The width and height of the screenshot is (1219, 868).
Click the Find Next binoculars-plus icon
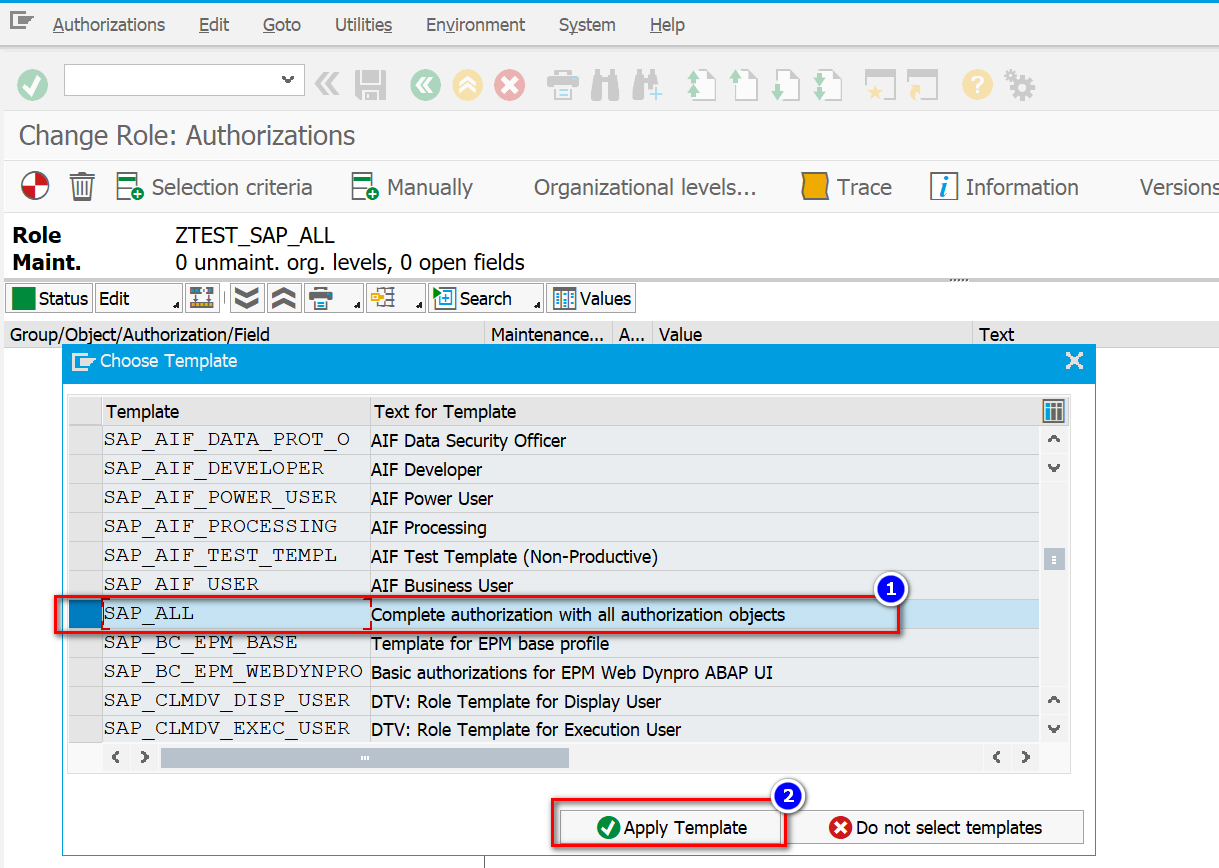tap(648, 84)
